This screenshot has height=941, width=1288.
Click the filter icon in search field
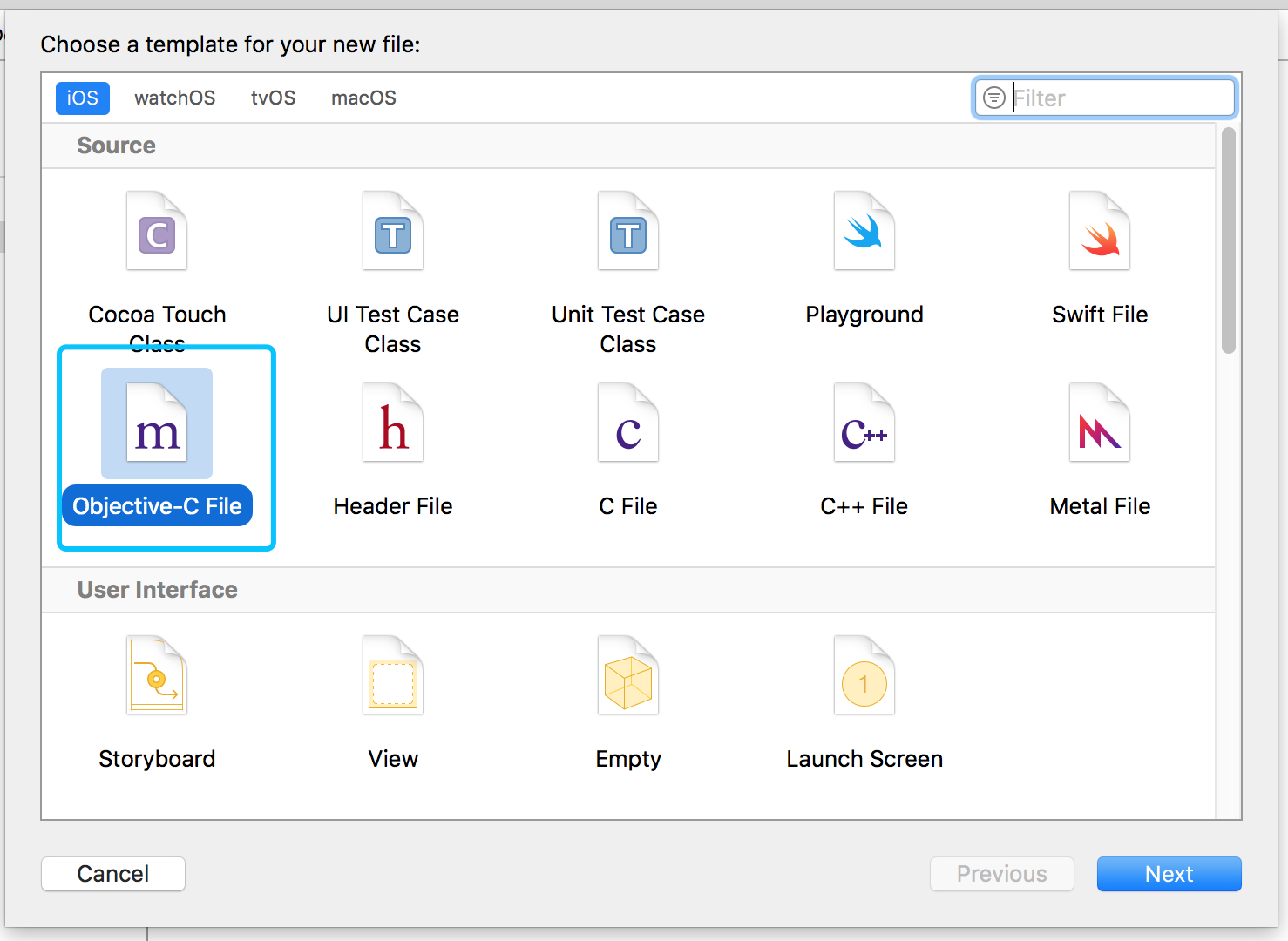click(x=994, y=98)
